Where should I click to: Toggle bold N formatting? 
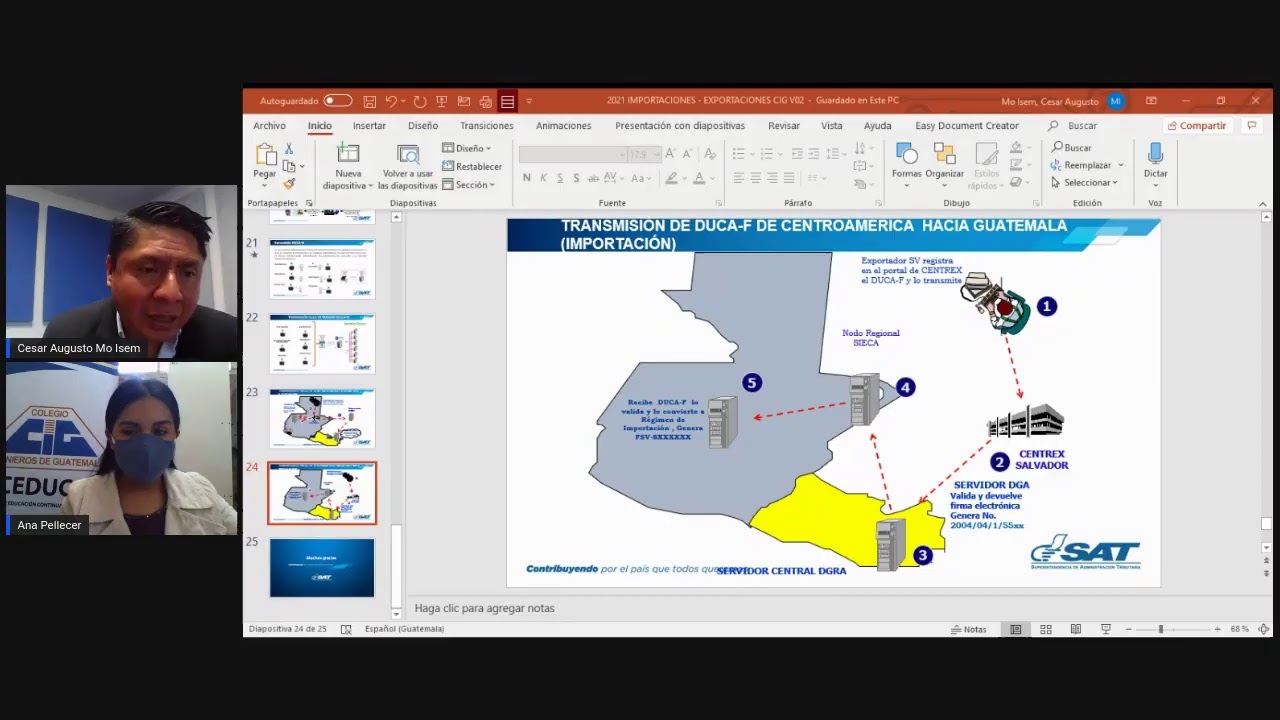point(527,178)
